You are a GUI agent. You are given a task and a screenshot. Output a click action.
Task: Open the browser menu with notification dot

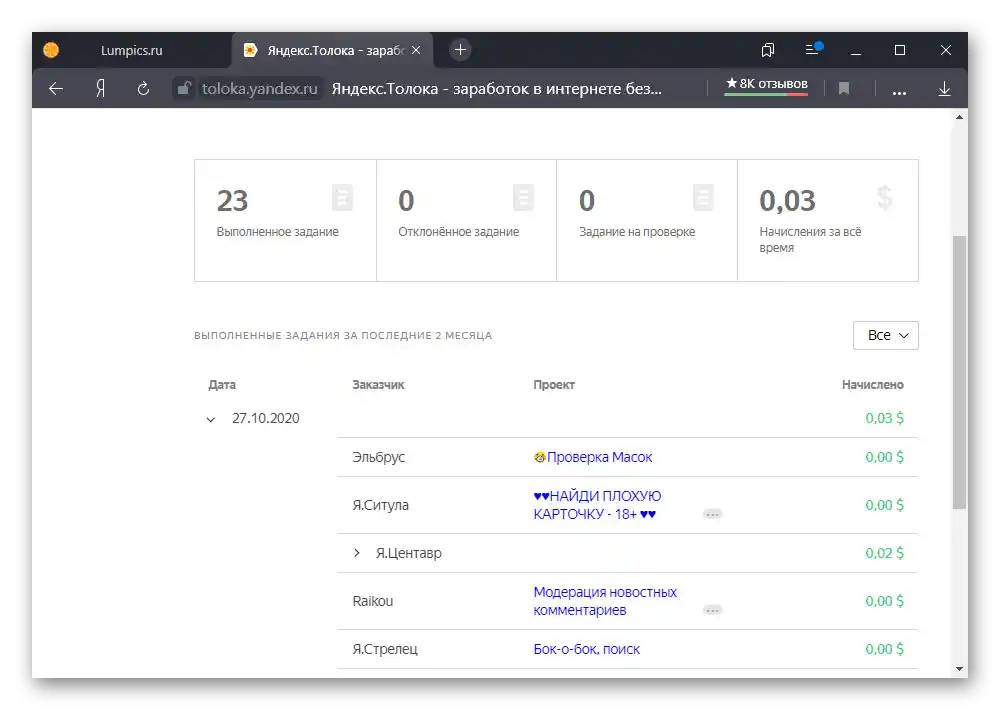pyautogui.click(x=814, y=48)
